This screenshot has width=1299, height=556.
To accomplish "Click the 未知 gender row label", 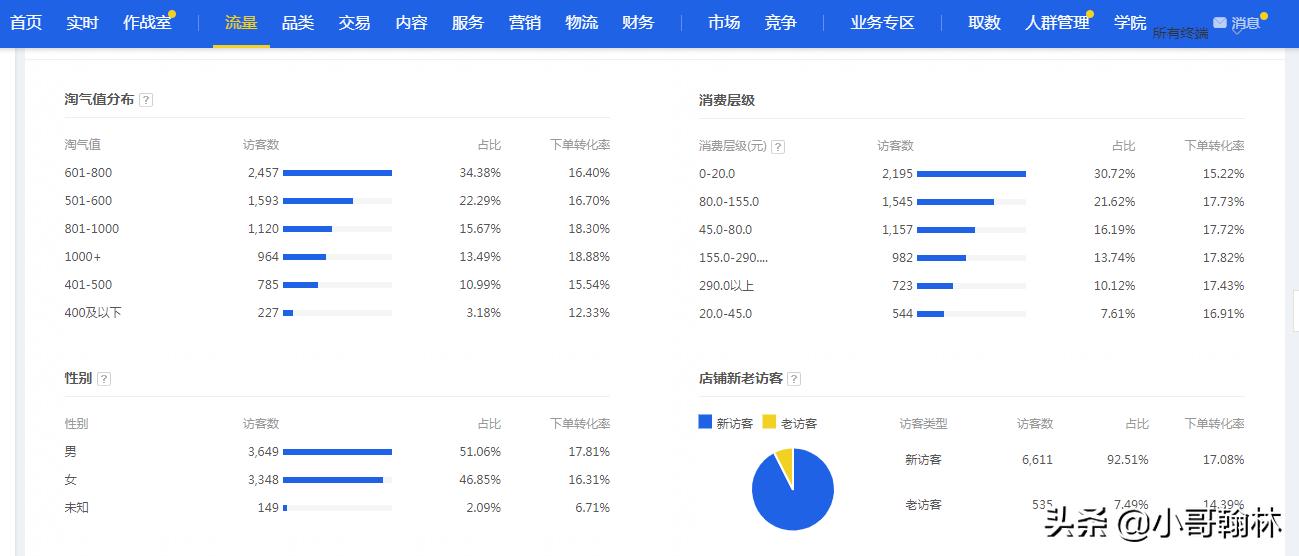I will coord(77,508).
